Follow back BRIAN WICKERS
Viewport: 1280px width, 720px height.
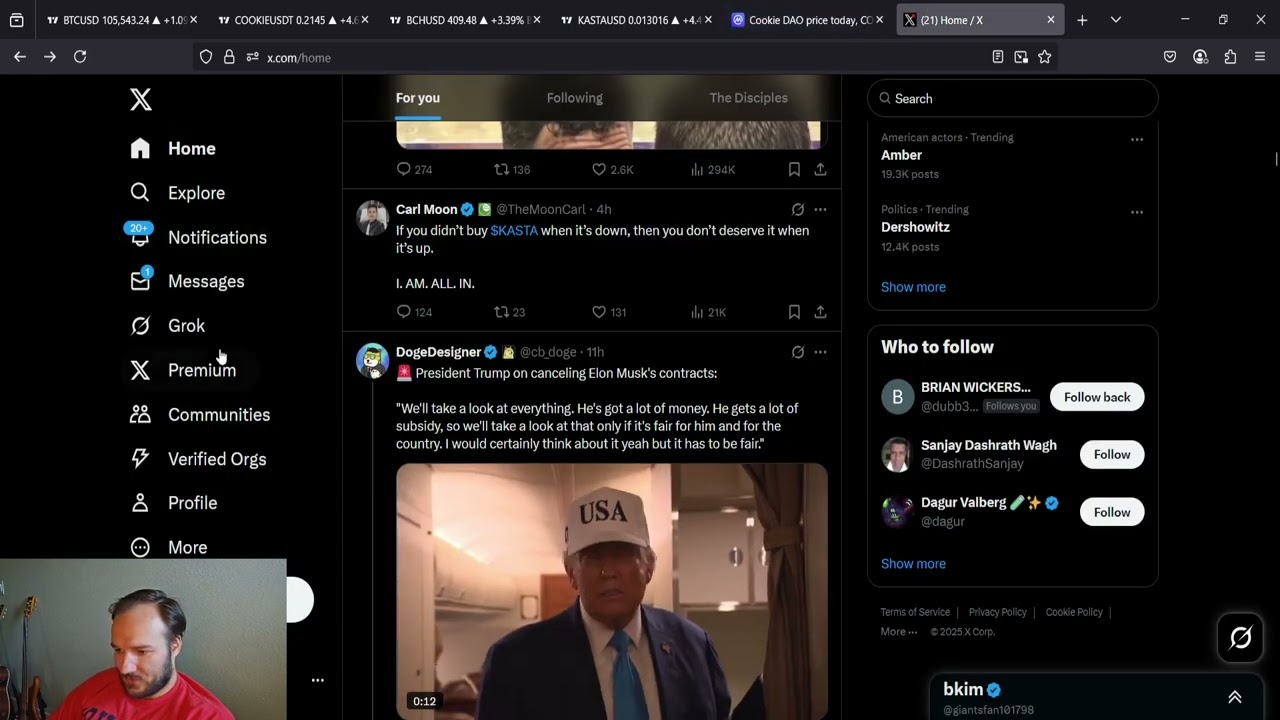(1097, 397)
